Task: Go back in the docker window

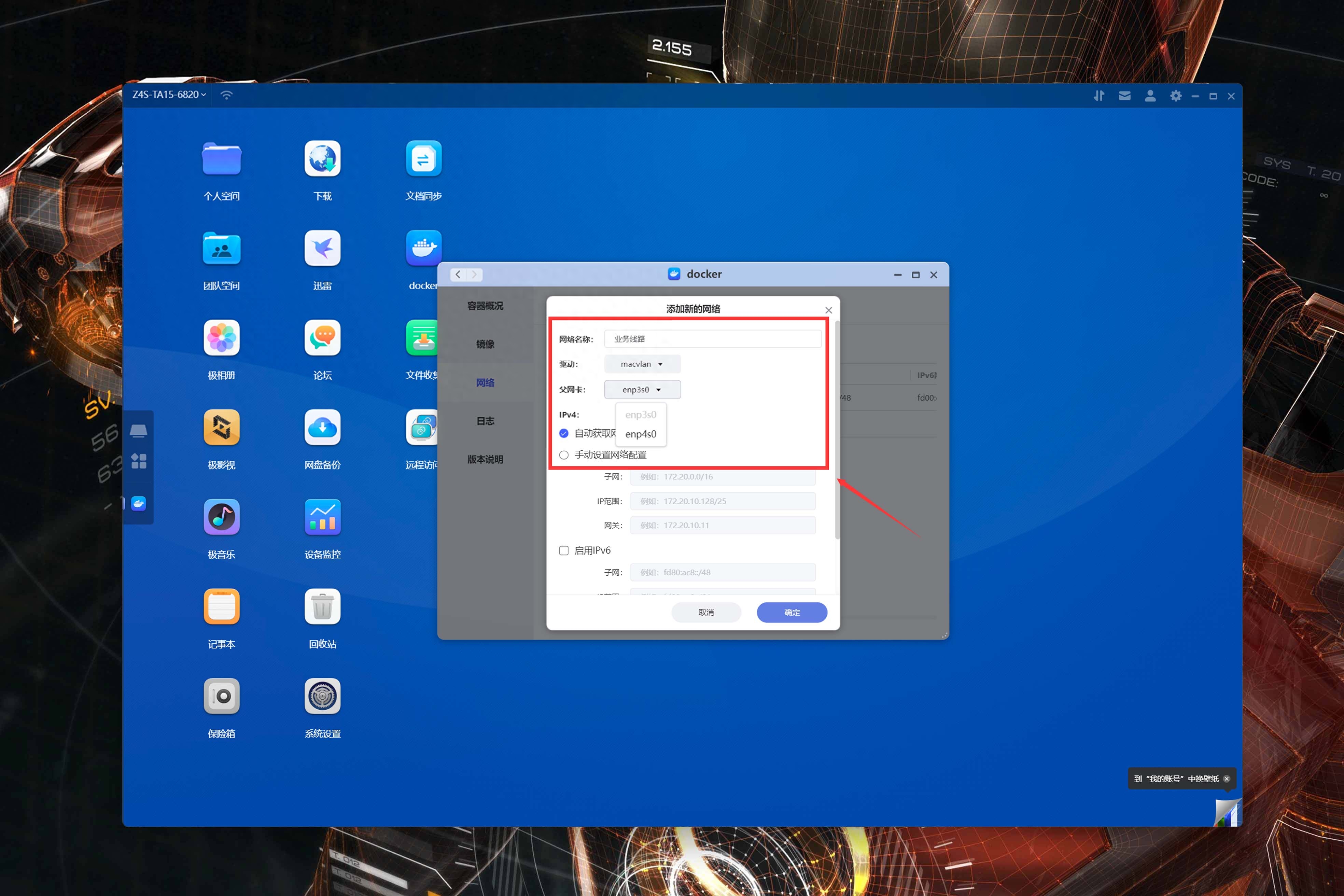Action: (458, 275)
